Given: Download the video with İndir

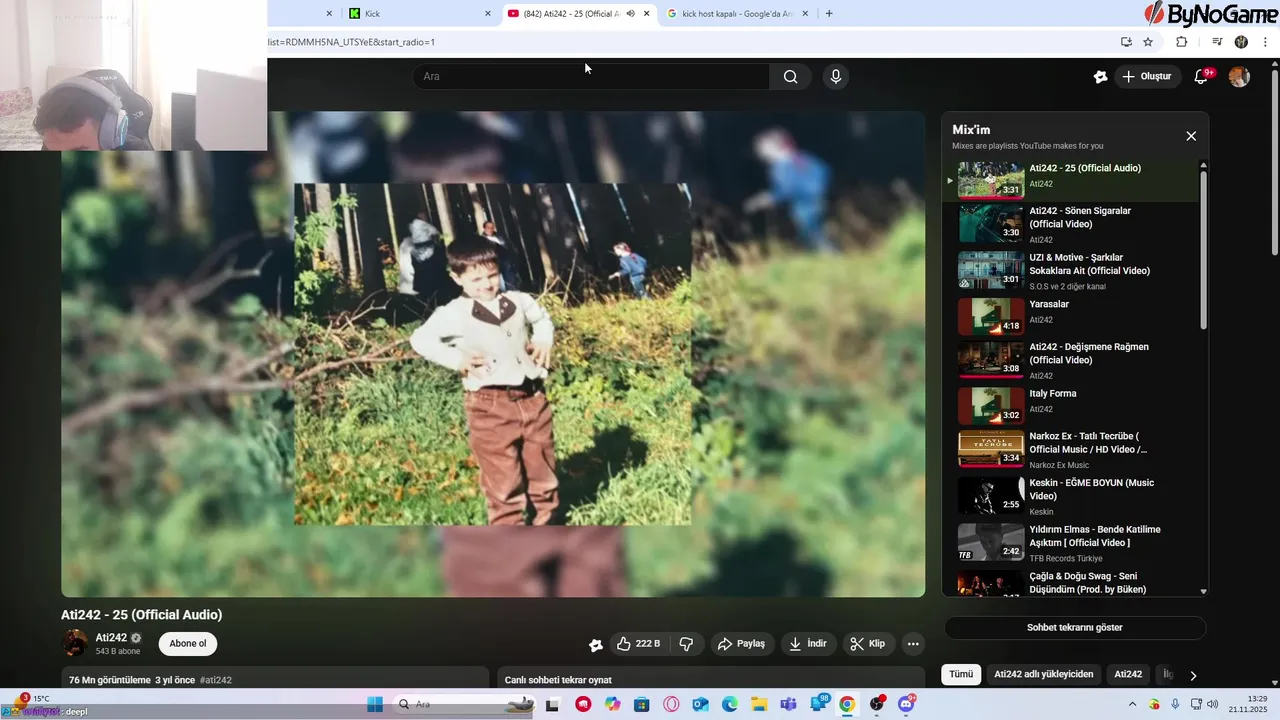Looking at the screenshot, I should pos(808,644).
